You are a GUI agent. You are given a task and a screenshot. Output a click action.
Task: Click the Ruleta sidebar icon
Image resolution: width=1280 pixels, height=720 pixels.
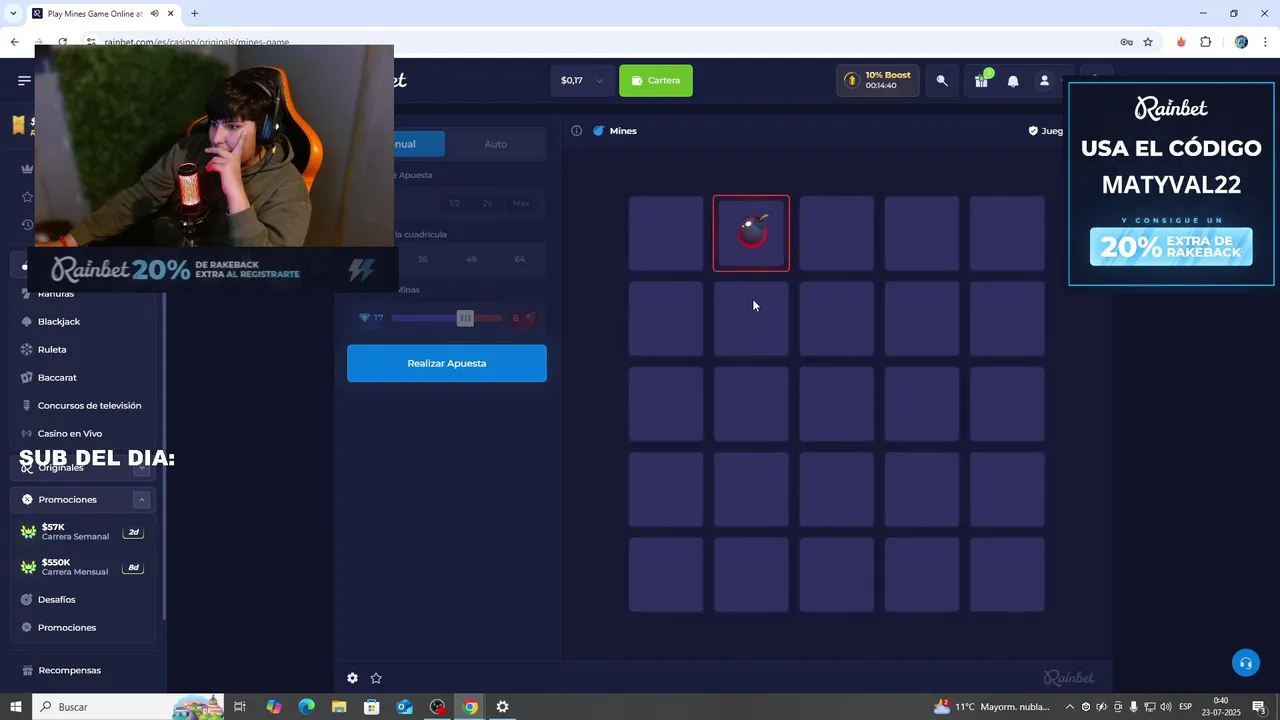27,350
